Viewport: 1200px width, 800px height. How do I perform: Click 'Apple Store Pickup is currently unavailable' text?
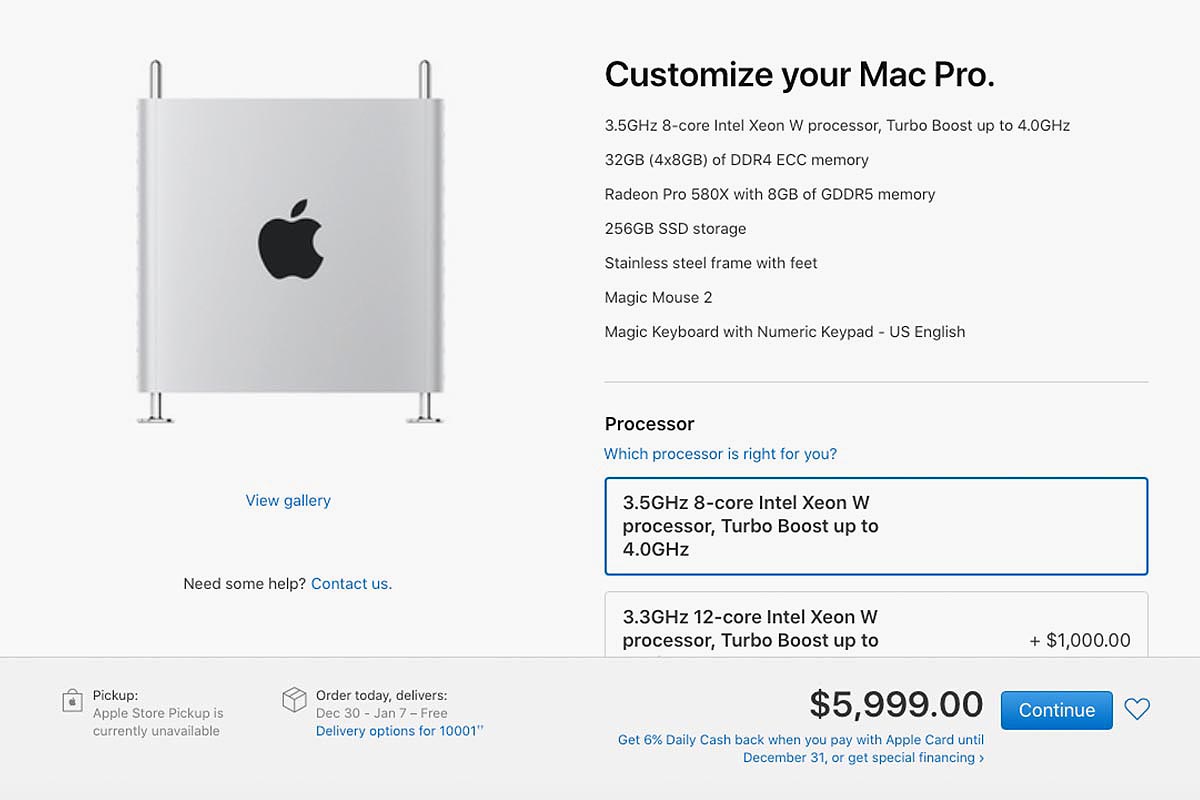[158, 722]
